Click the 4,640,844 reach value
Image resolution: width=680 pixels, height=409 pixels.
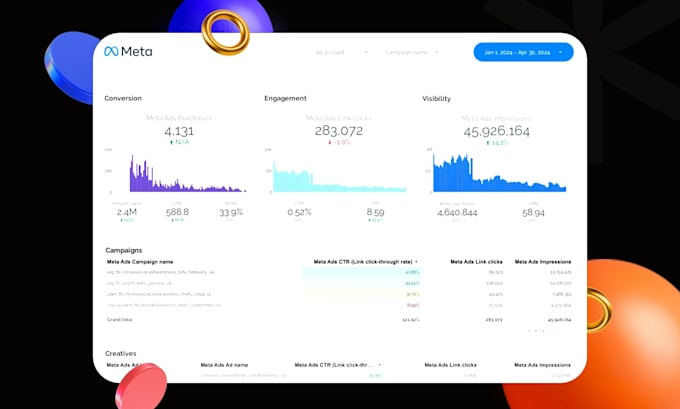tap(457, 213)
